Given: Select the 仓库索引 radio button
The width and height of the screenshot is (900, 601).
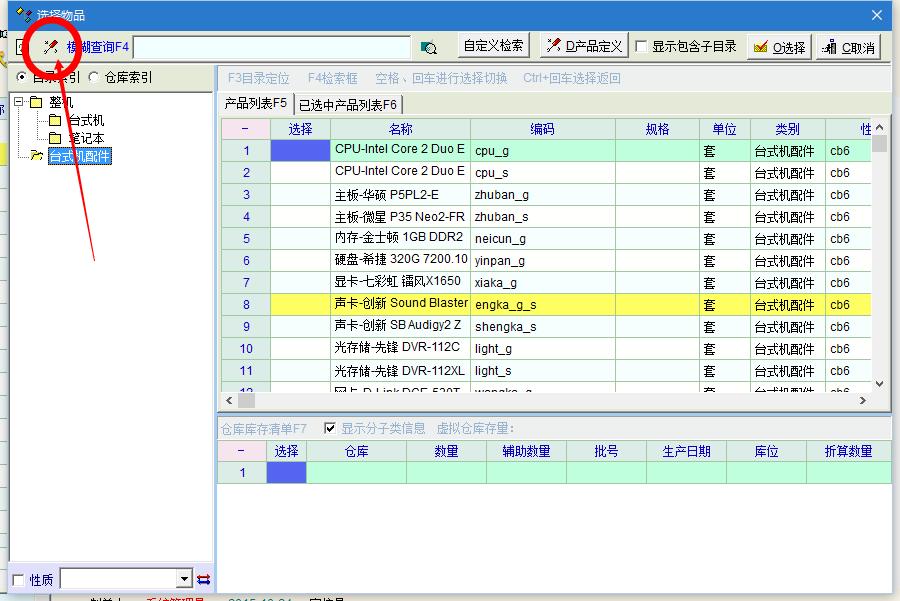Looking at the screenshot, I should click(95, 77).
